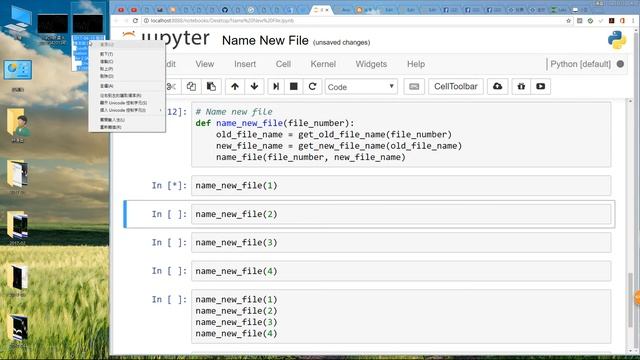Click the kernel status circle indicator
The width and height of the screenshot is (640, 360).
pyautogui.click(x=620, y=64)
